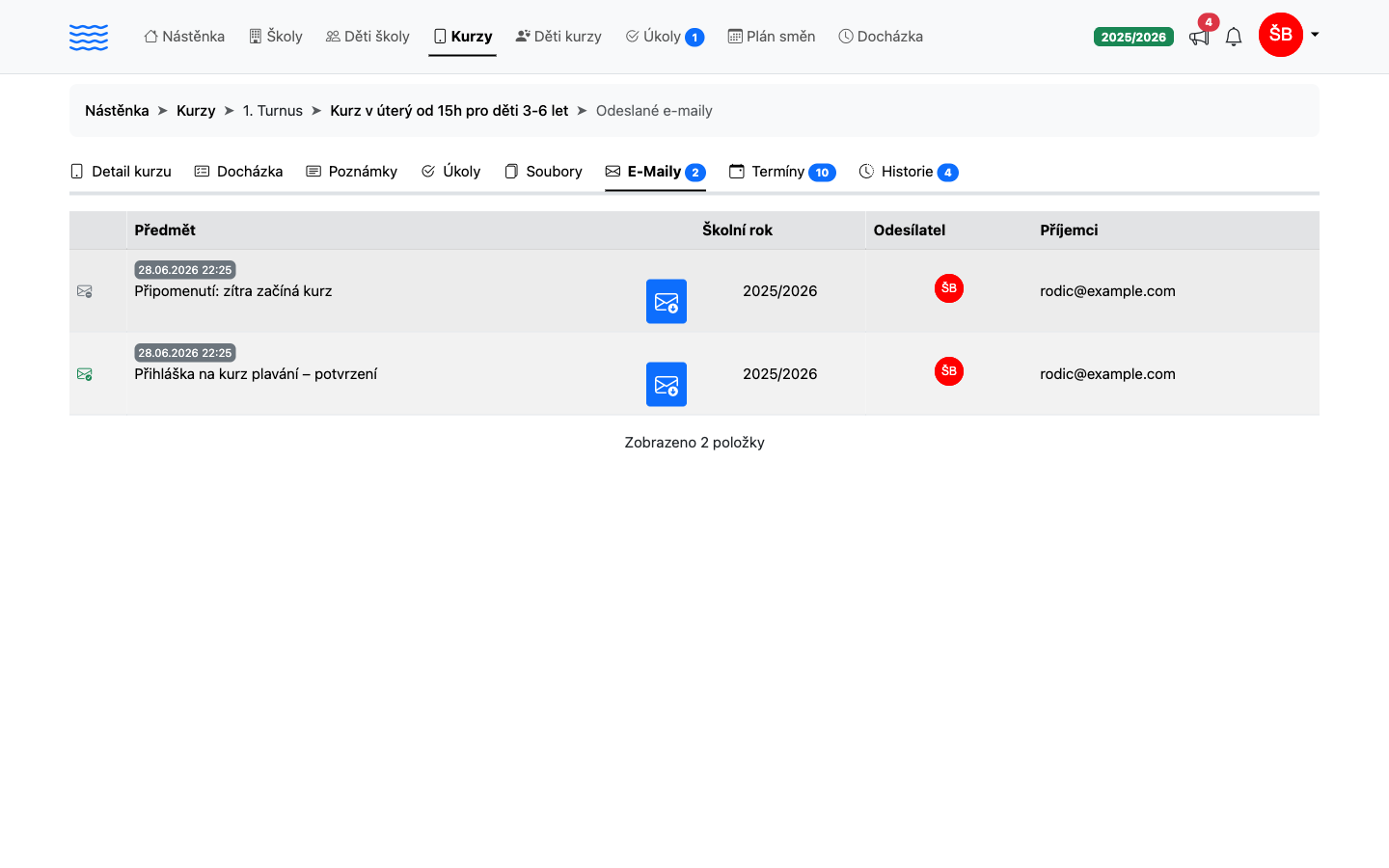
Task: Switch to the Historie tab
Action: (908, 172)
